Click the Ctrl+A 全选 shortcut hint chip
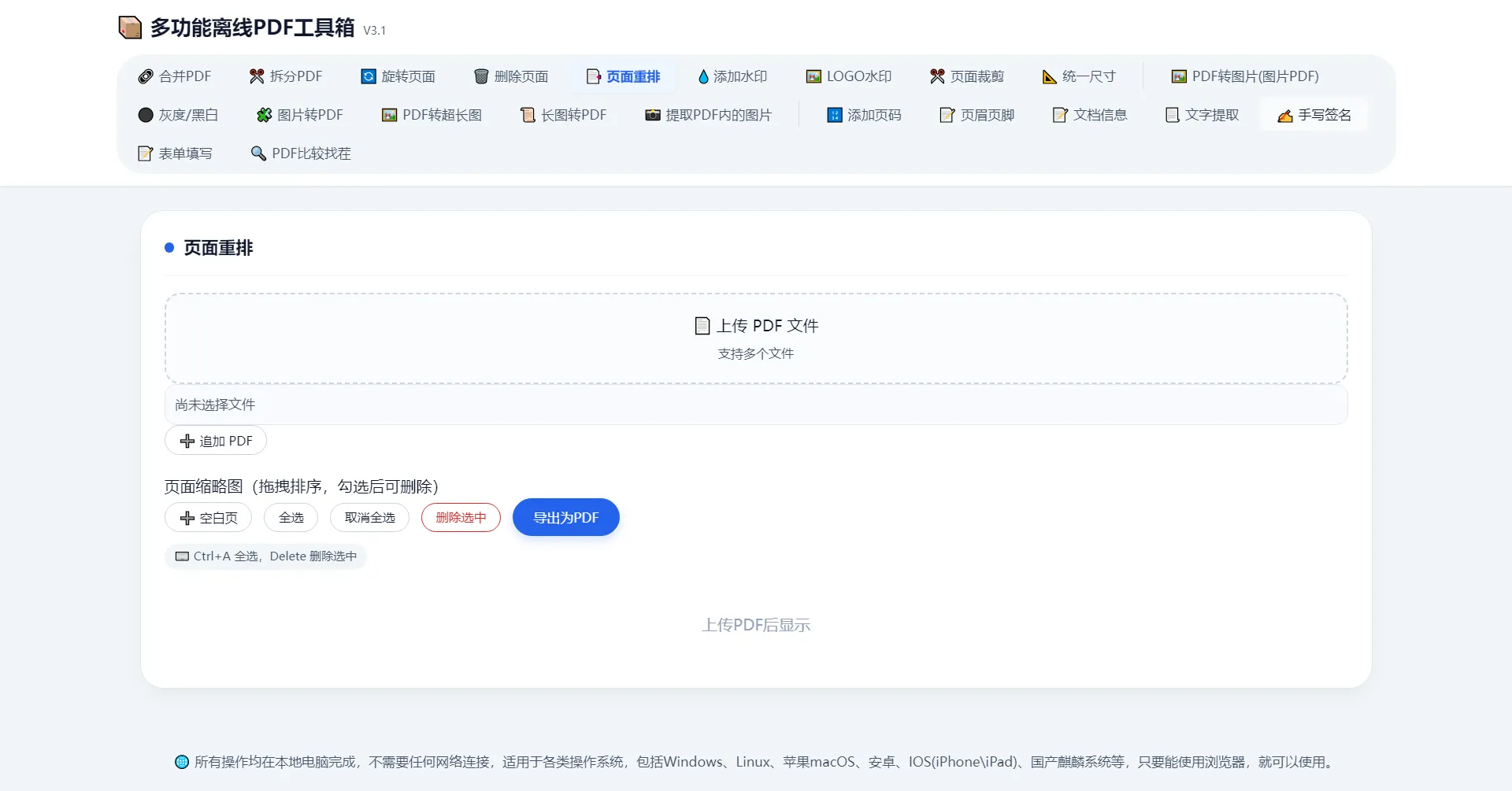Viewport: 1512px width, 791px height. (266, 556)
